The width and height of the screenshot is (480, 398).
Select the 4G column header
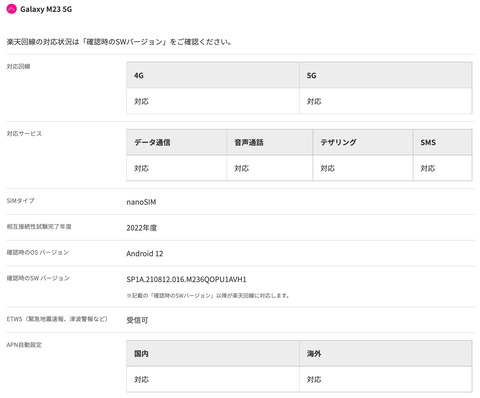213,75
